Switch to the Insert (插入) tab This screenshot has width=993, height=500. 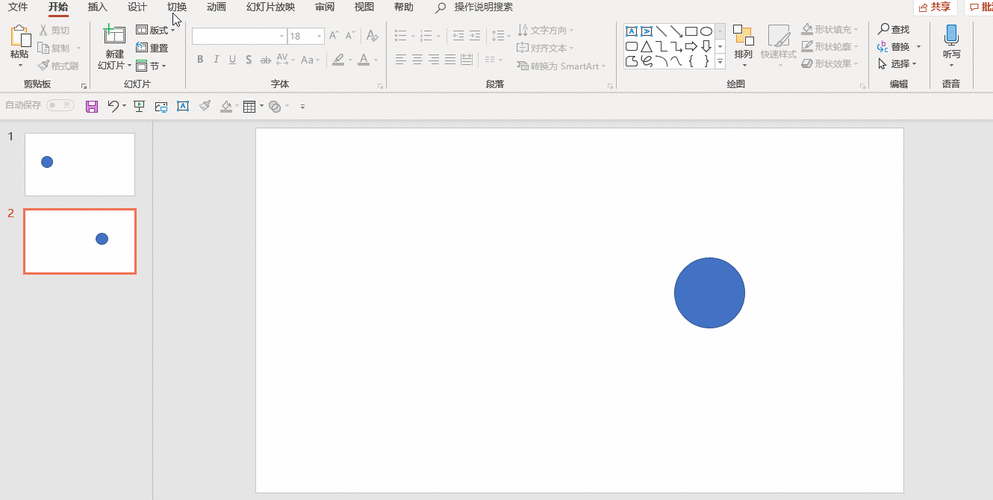coord(97,7)
